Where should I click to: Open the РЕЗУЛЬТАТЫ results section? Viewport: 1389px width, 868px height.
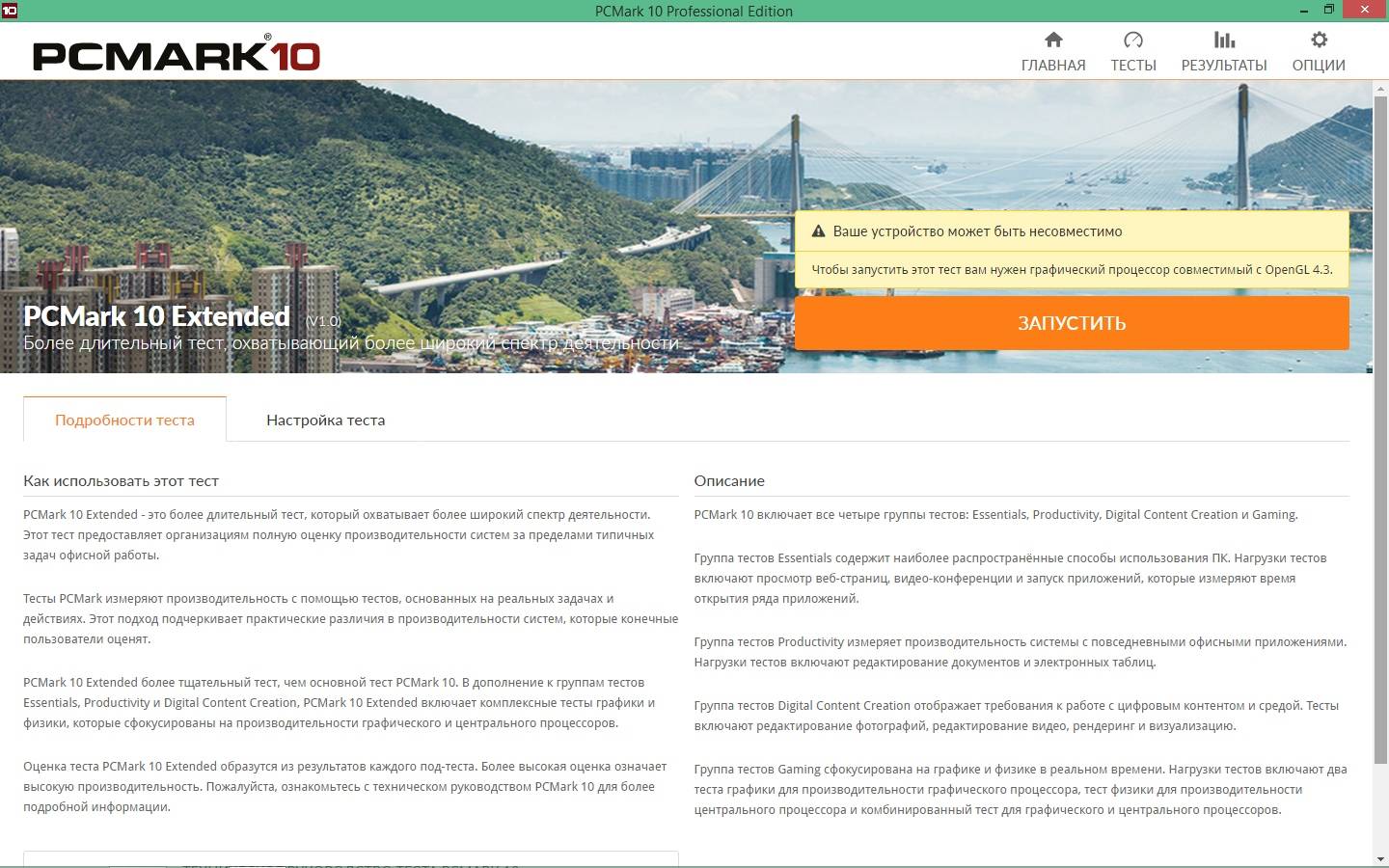click(x=1224, y=51)
